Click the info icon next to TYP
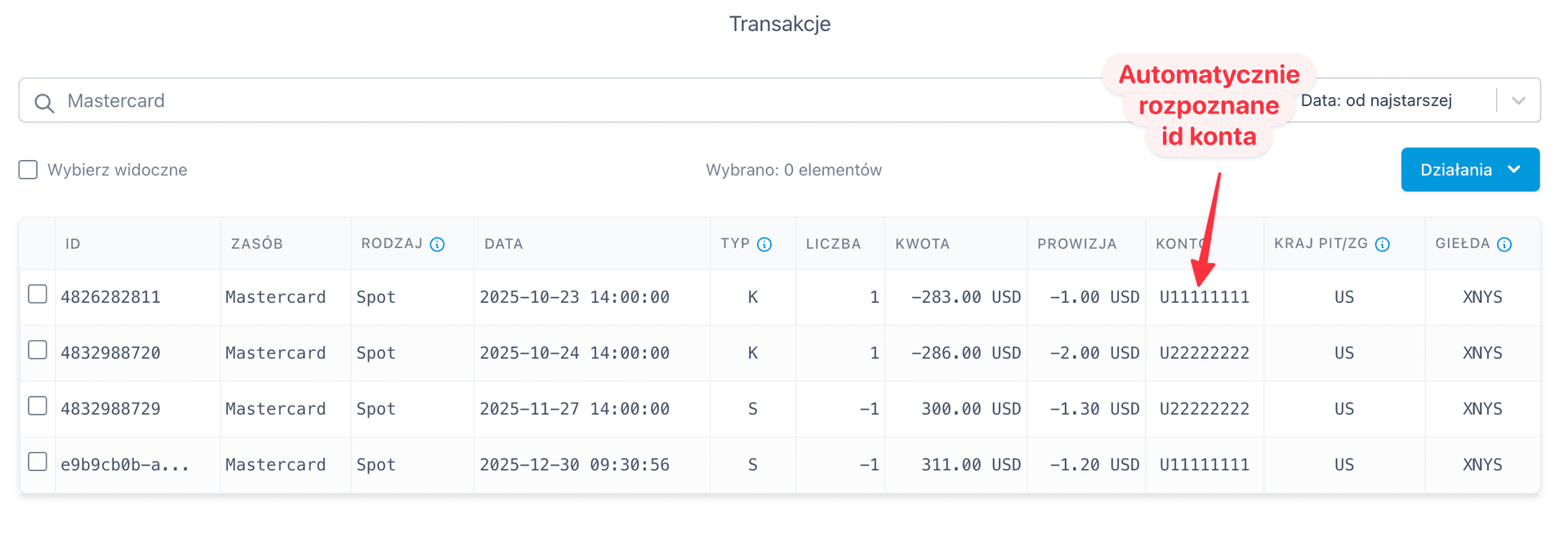 tap(764, 243)
